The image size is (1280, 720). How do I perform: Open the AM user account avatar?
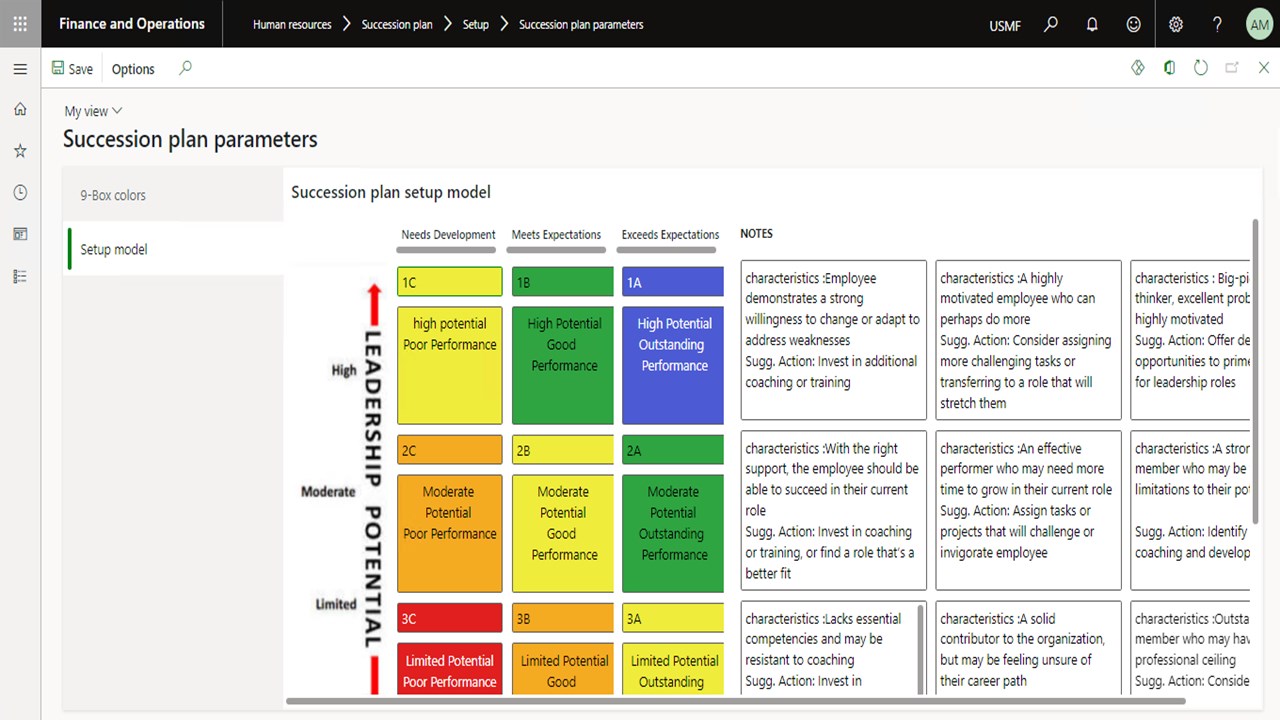[1259, 24]
